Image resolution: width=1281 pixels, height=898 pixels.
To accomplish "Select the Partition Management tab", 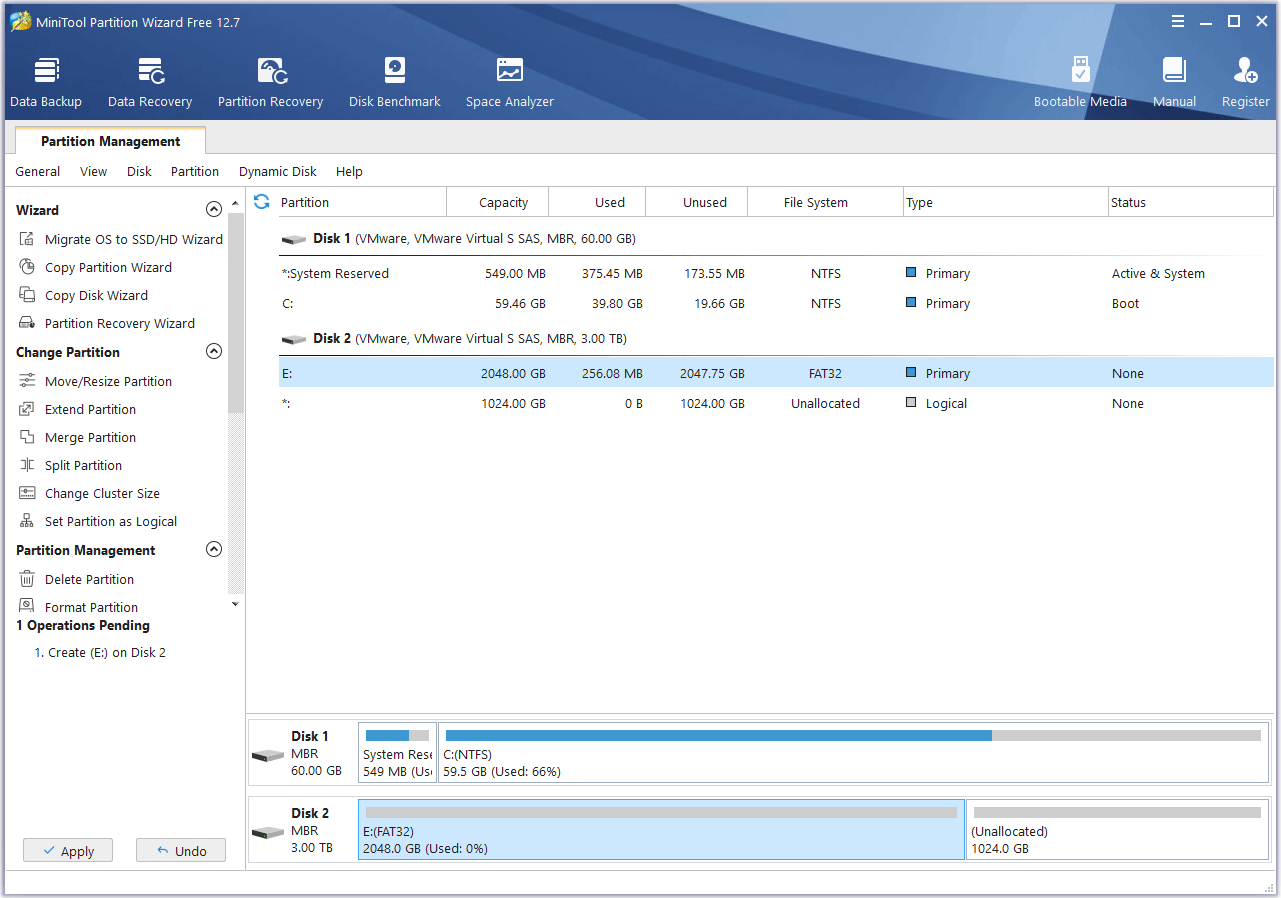I will click(111, 141).
